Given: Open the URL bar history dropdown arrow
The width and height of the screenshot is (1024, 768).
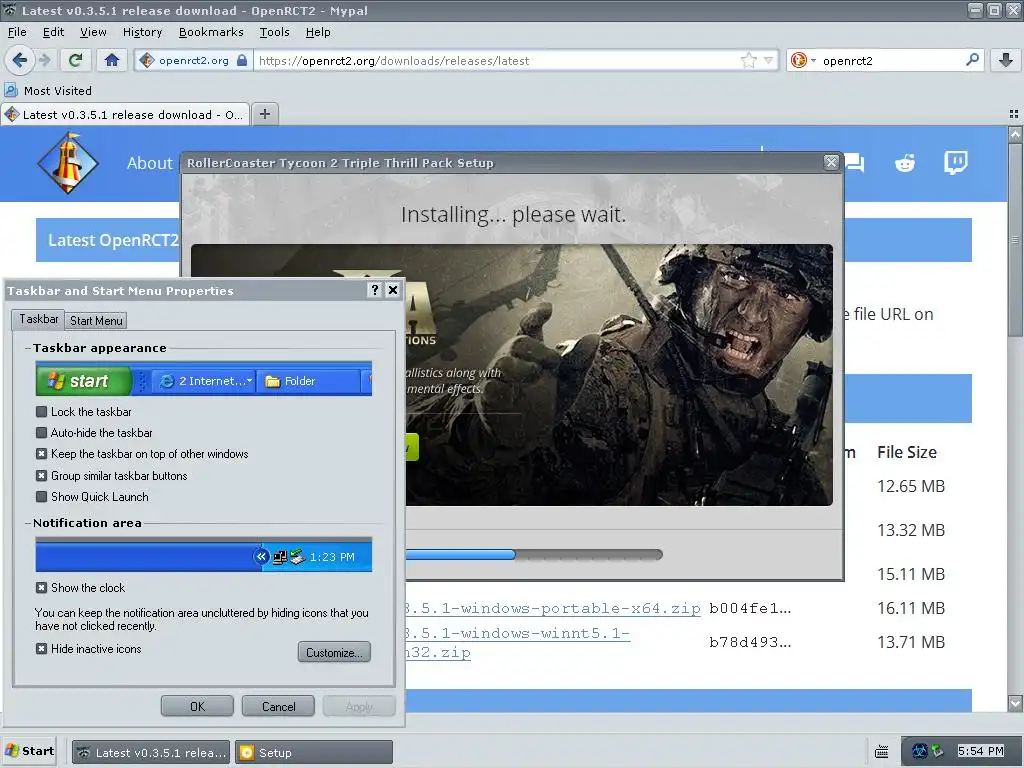Looking at the screenshot, I should pos(769,61).
